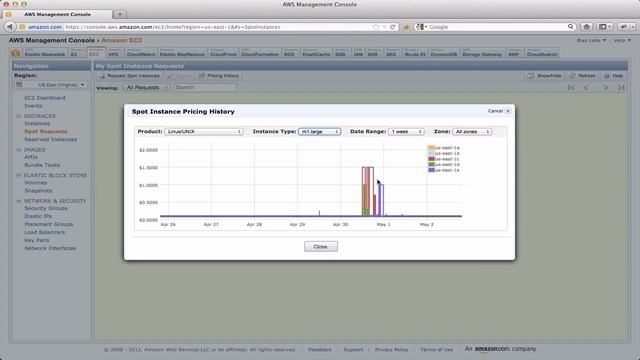This screenshot has height=360, width=640.
Task: Switch to the DynamoDB service tab
Action: coord(444,53)
